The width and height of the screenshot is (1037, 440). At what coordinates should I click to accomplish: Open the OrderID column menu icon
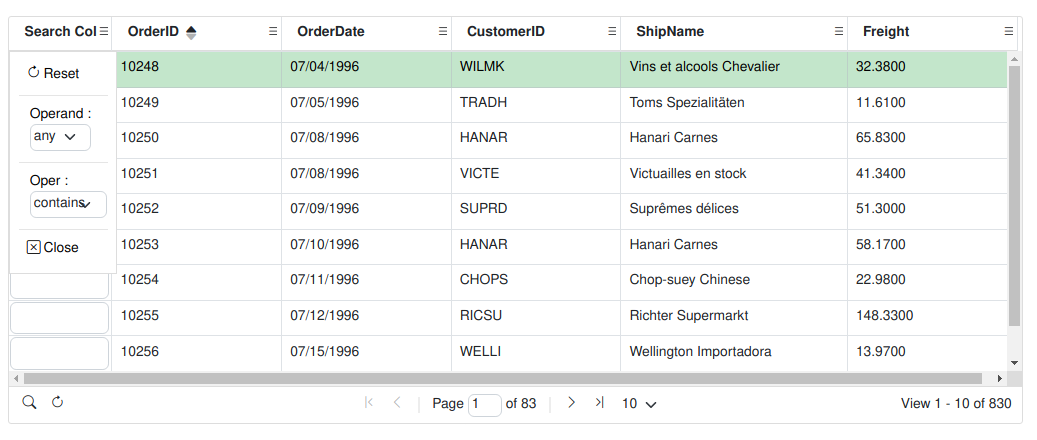273,32
